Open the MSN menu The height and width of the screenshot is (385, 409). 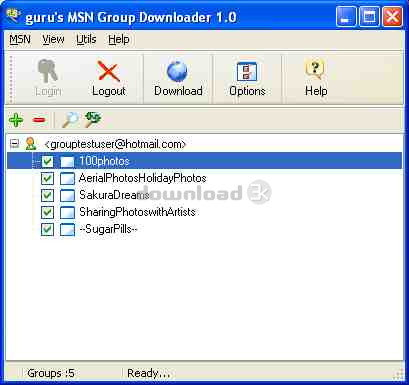[x=20, y=39]
